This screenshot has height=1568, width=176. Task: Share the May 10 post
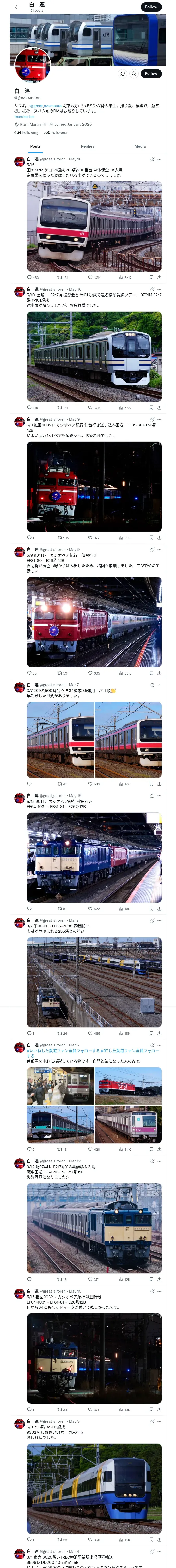click(x=159, y=408)
